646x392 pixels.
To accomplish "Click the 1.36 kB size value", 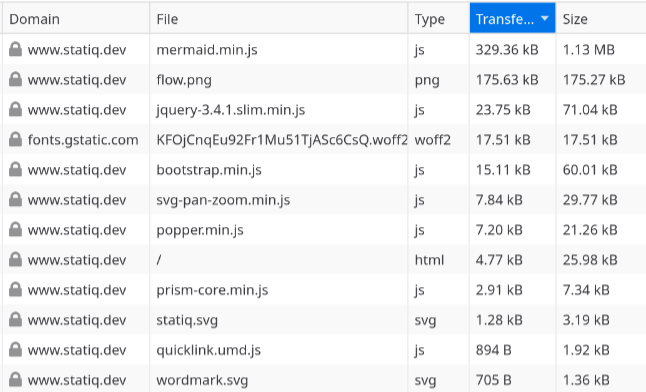I will (586, 380).
